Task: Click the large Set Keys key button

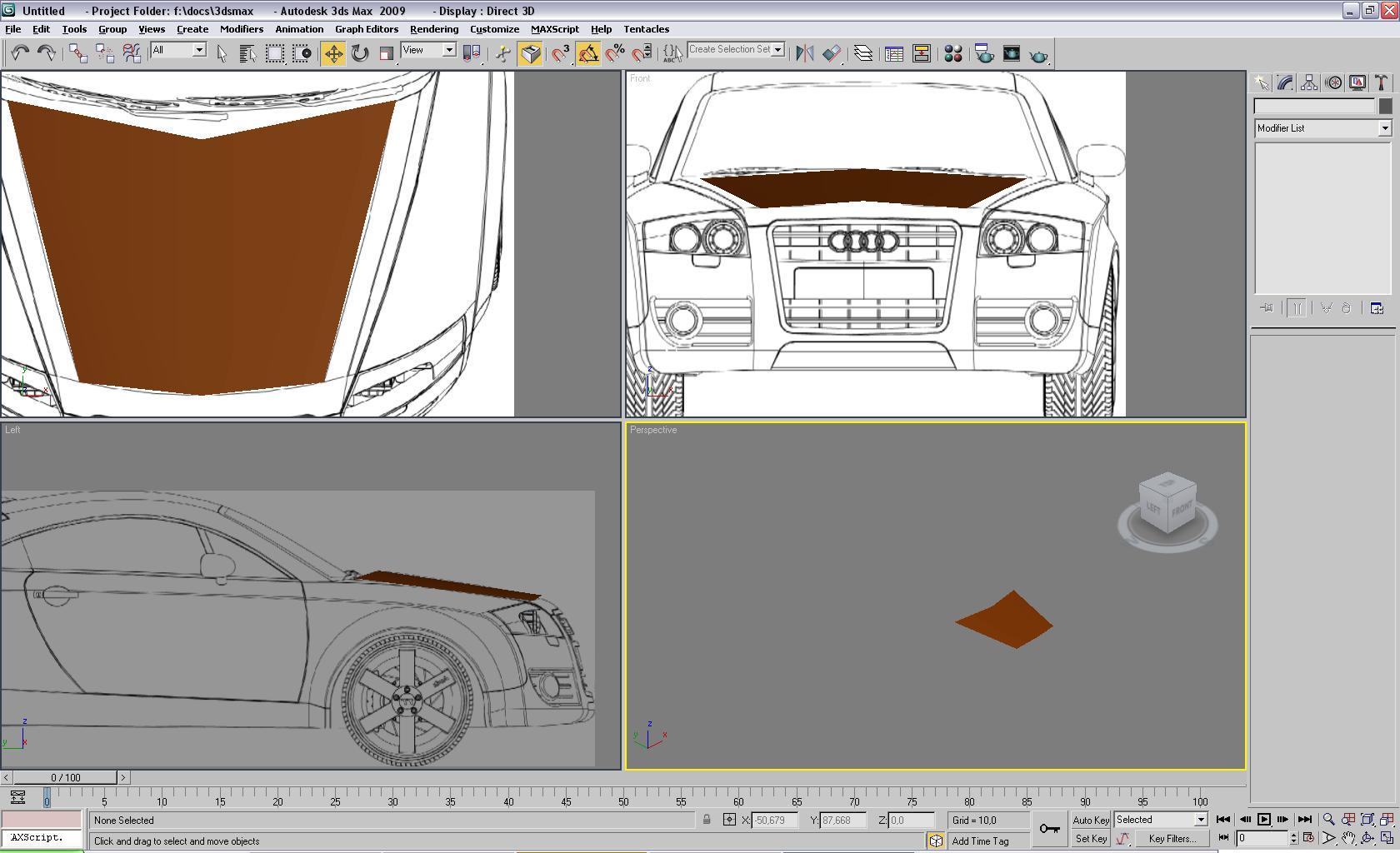Action: [1050, 829]
